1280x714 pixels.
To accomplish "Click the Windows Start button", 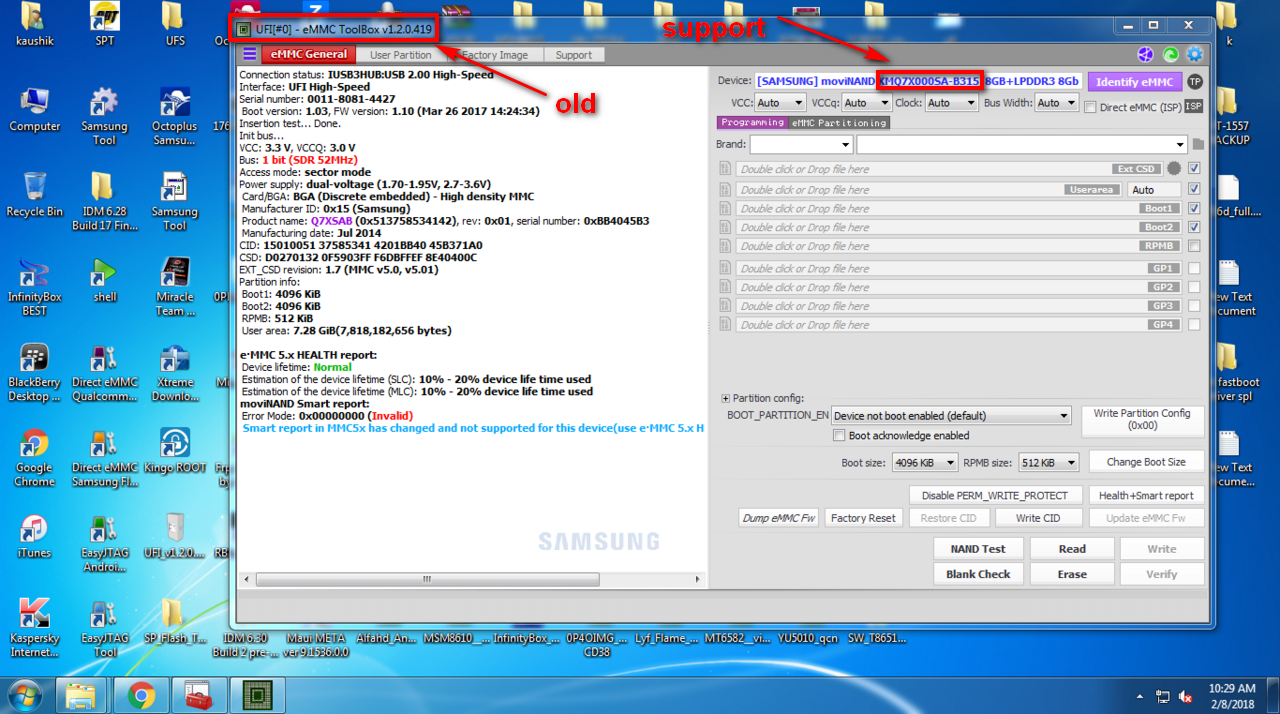I will tap(24, 694).
